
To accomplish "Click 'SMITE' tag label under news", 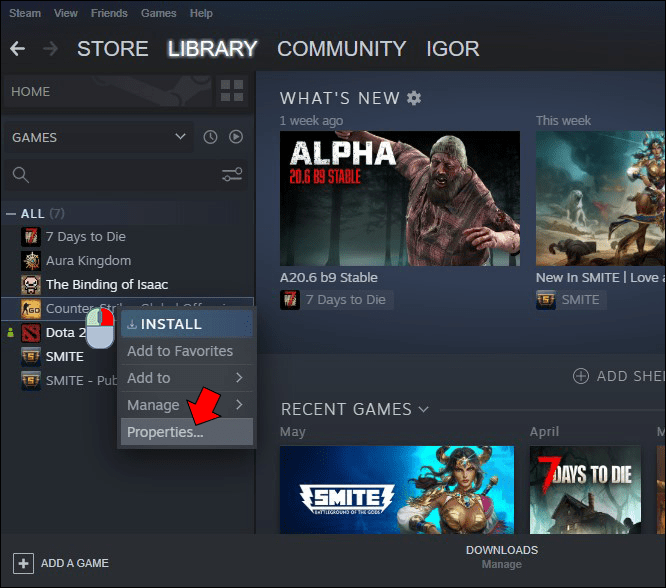I will (580, 300).
